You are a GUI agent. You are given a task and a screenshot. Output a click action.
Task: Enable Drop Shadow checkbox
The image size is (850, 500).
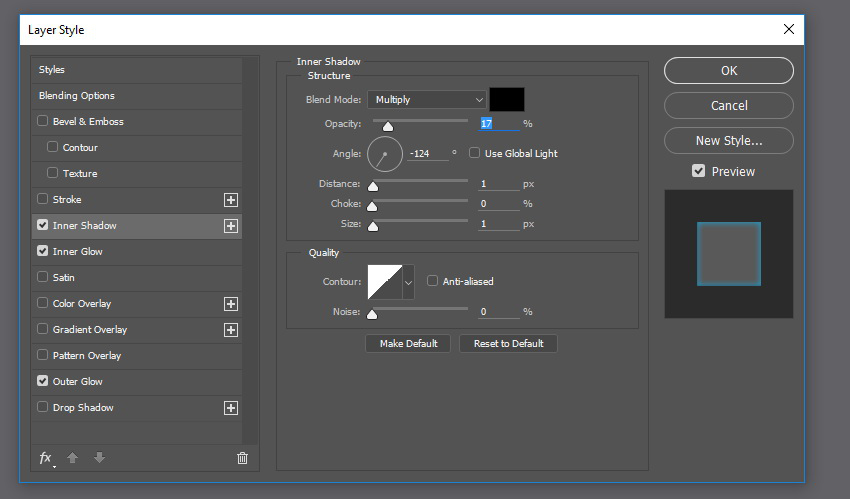(42, 407)
